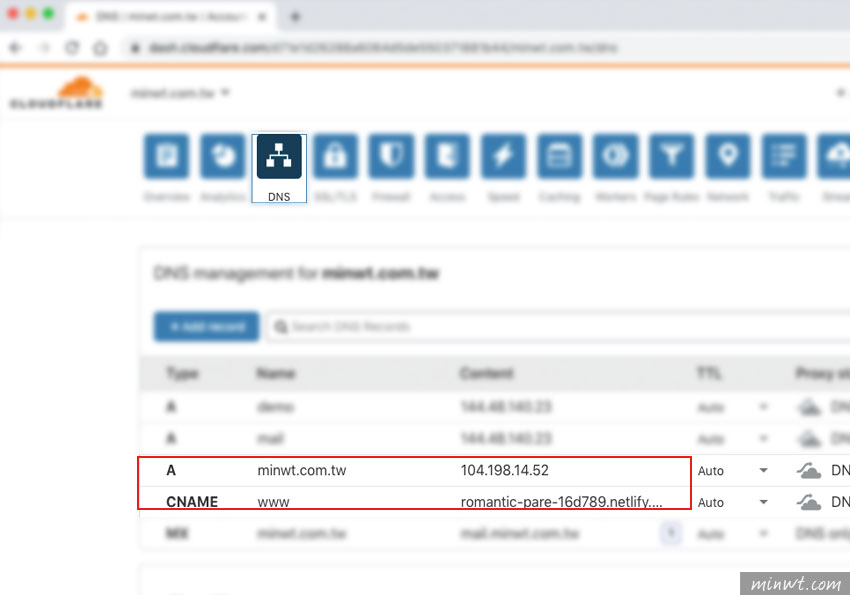This screenshot has height=595, width=850.
Task: Go forward in the browser
Action: (x=44, y=48)
